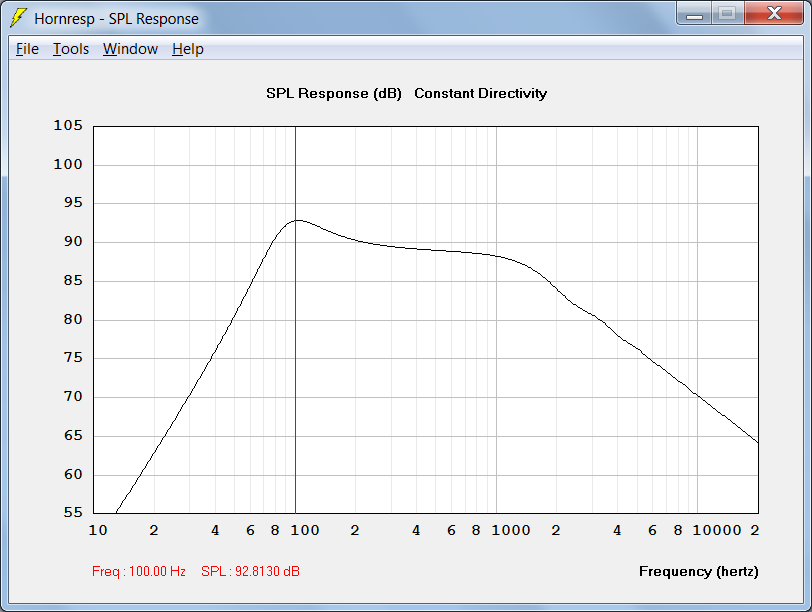Open the Help menu
812x612 pixels.
tap(187, 49)
